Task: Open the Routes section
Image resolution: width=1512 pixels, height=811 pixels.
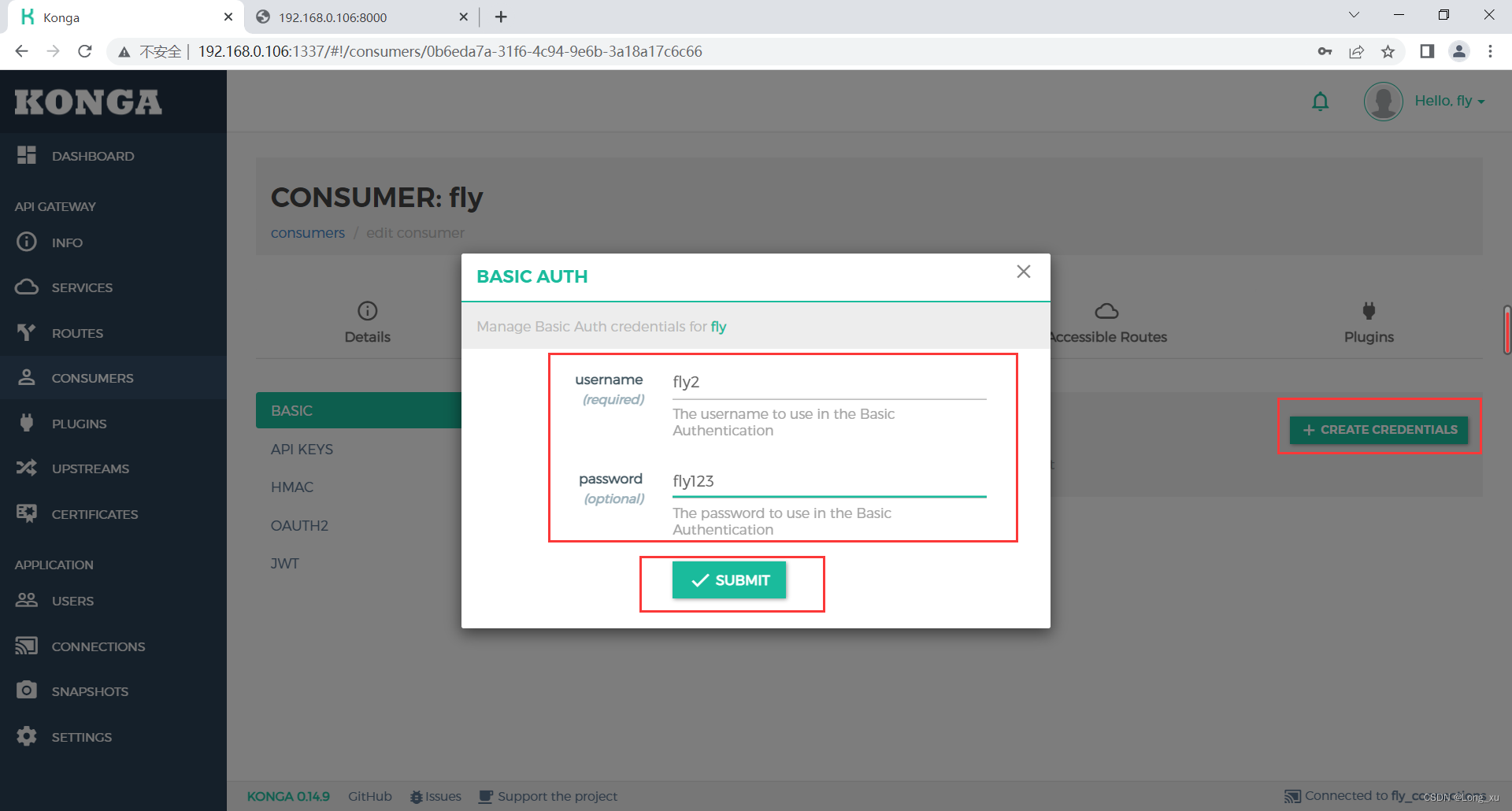Action: click(x=77, y=333)
